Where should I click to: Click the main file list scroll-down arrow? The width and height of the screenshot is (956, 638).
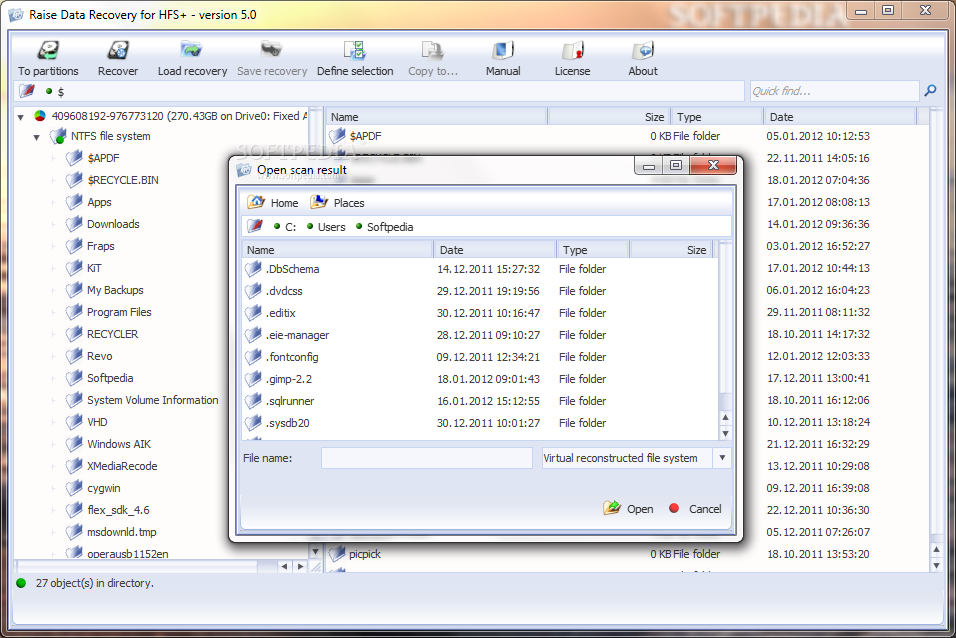pos(936,566)
